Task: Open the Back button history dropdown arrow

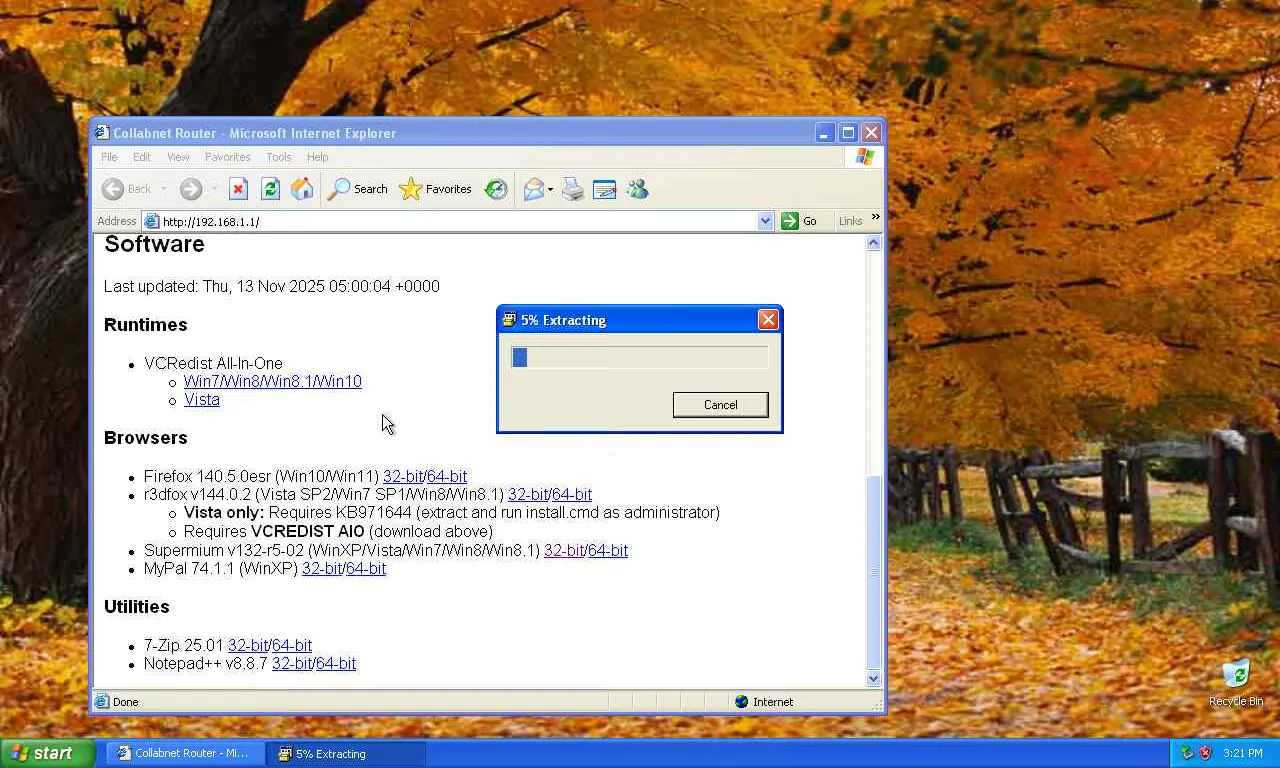Action: 163,189
